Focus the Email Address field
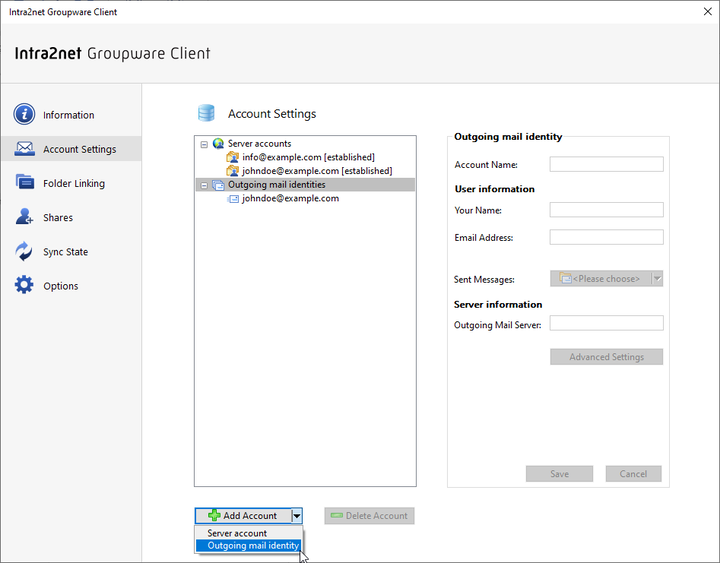 pyautogui.click(x=606, y=237)
